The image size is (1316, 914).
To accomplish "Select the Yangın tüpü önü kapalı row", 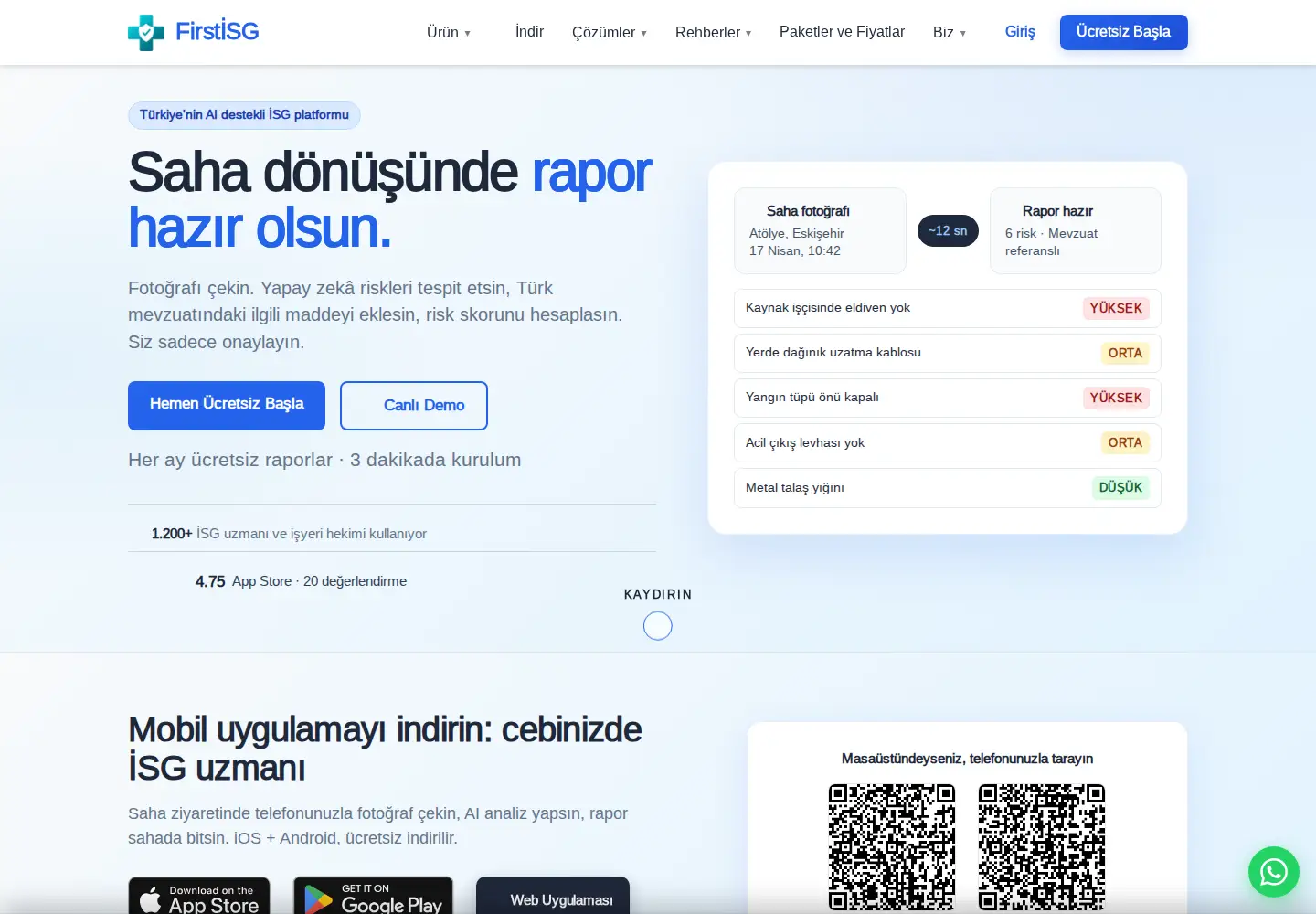I will point(948,398).
